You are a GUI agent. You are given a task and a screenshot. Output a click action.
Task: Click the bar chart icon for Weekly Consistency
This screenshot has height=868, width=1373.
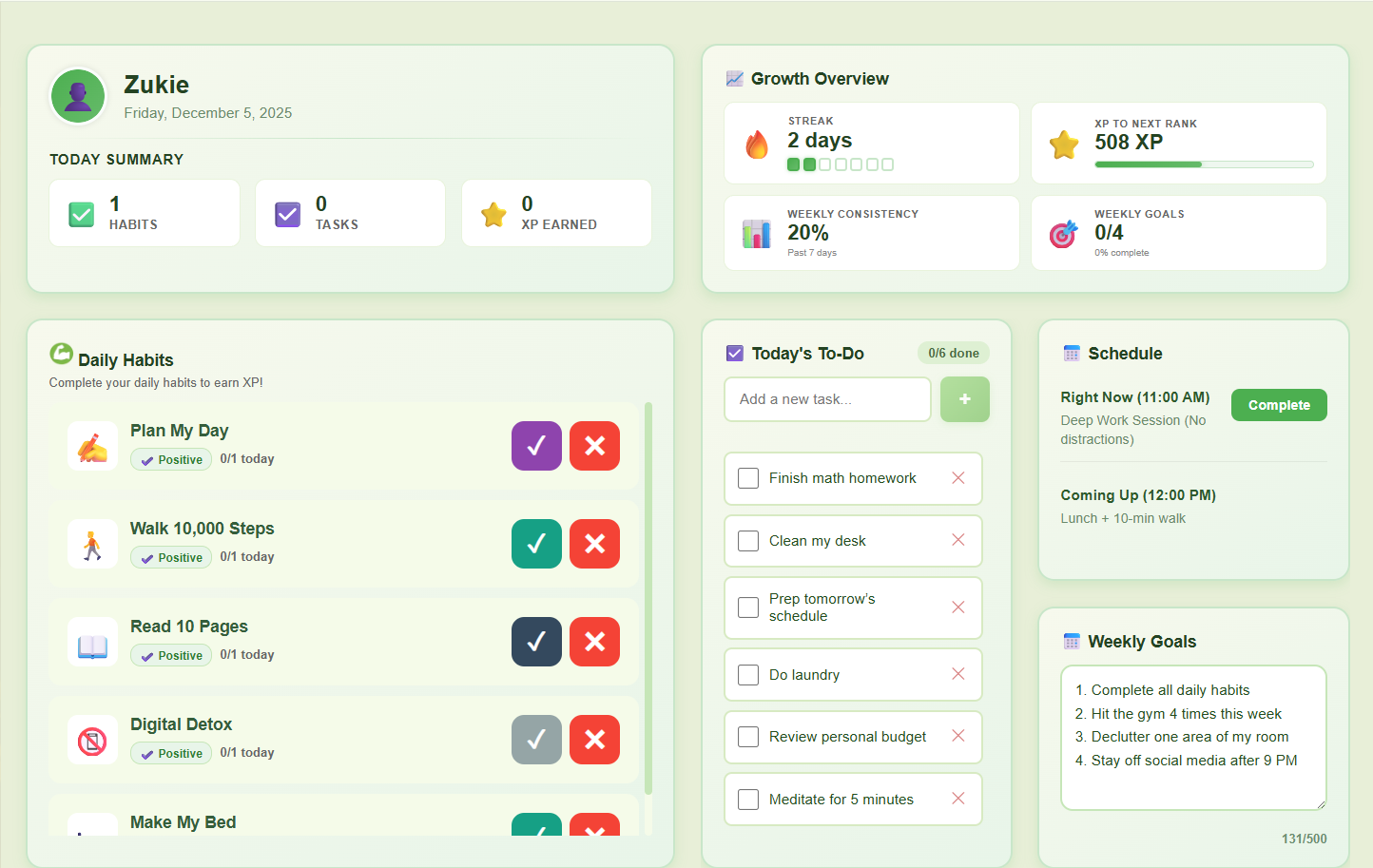coord(757,233)
